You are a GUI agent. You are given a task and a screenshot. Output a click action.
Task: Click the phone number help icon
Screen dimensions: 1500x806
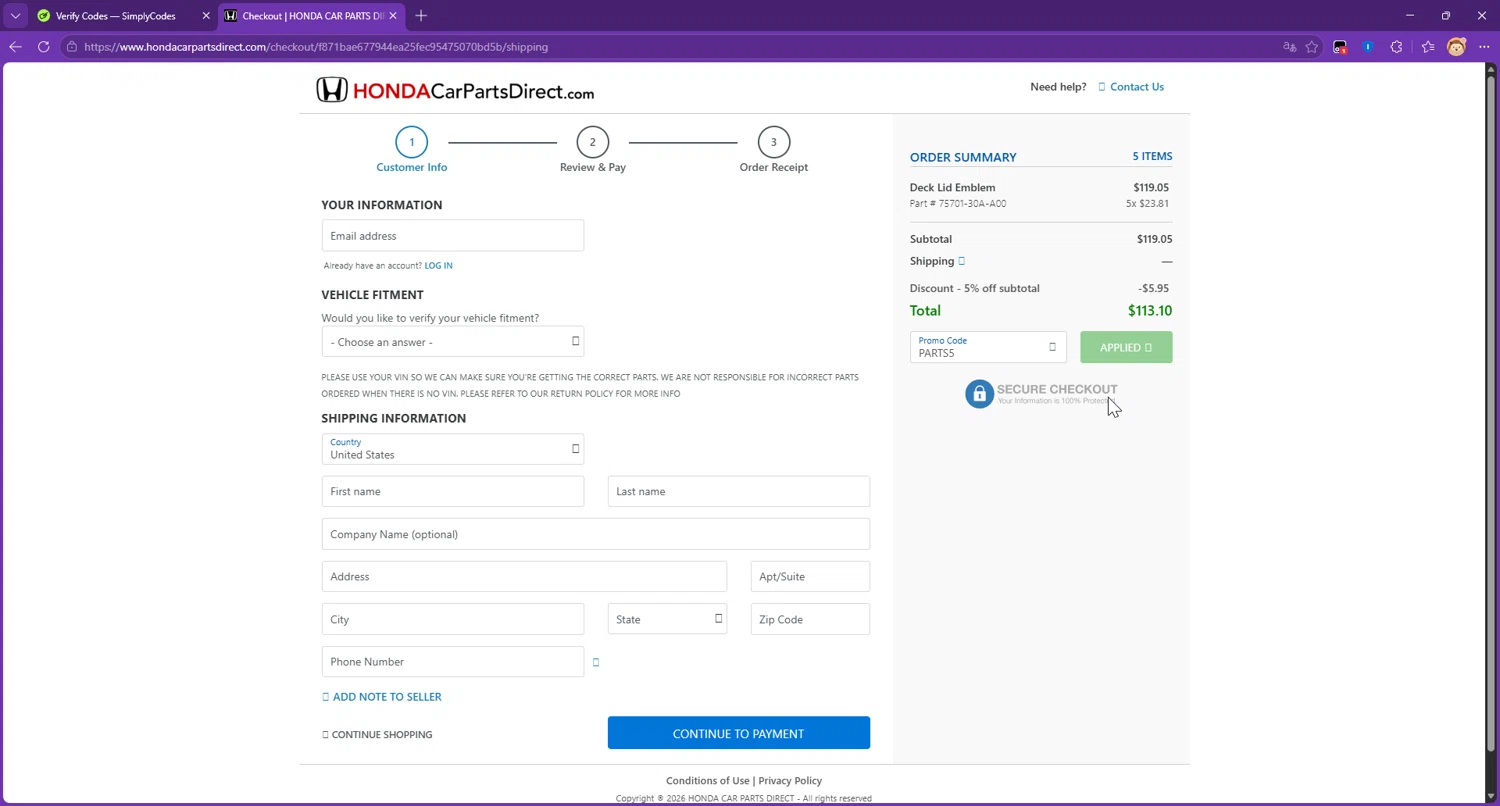(x=596, y=662)
